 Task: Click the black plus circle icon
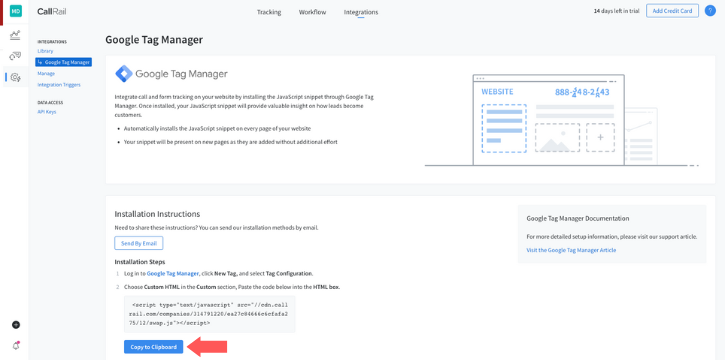pos(16,325)
